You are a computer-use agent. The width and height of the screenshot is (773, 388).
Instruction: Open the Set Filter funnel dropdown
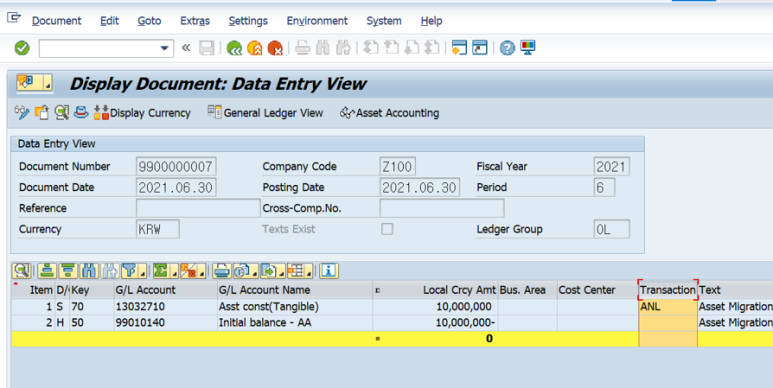pyautogui.click(x=133, y=271)
